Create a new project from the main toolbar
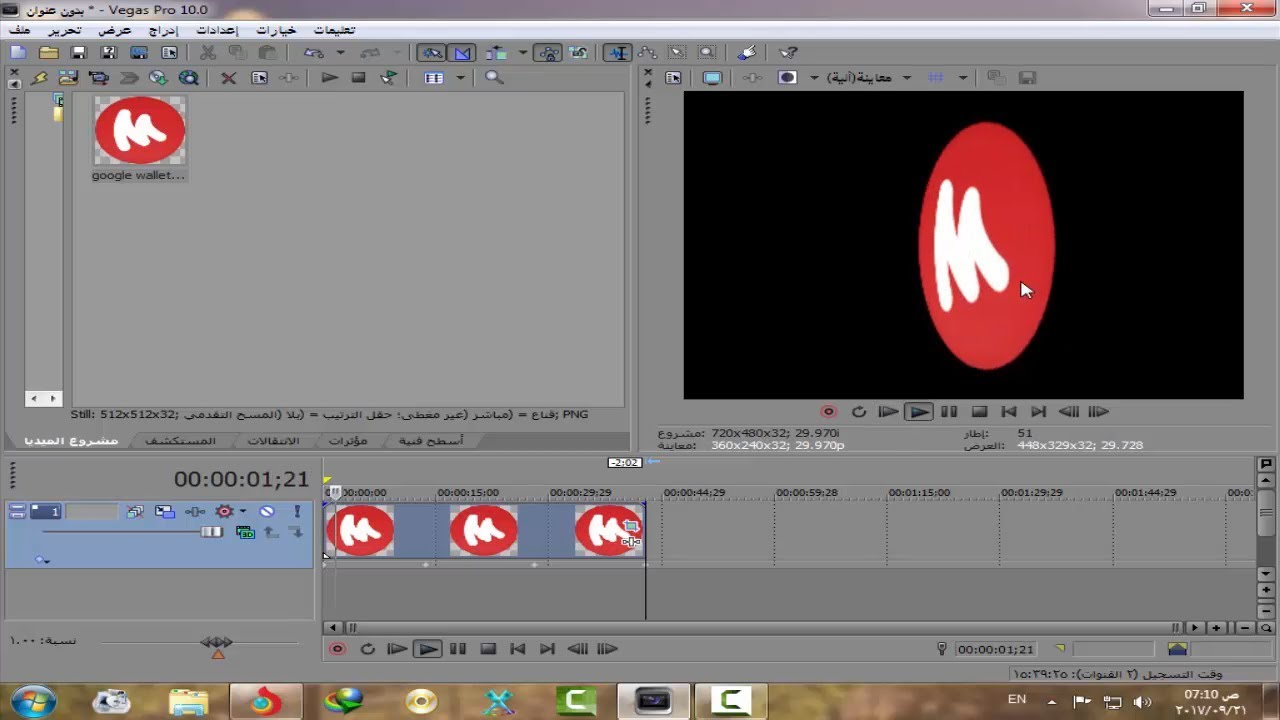Screen dimensions: 1280x720 tap(18, 53)
